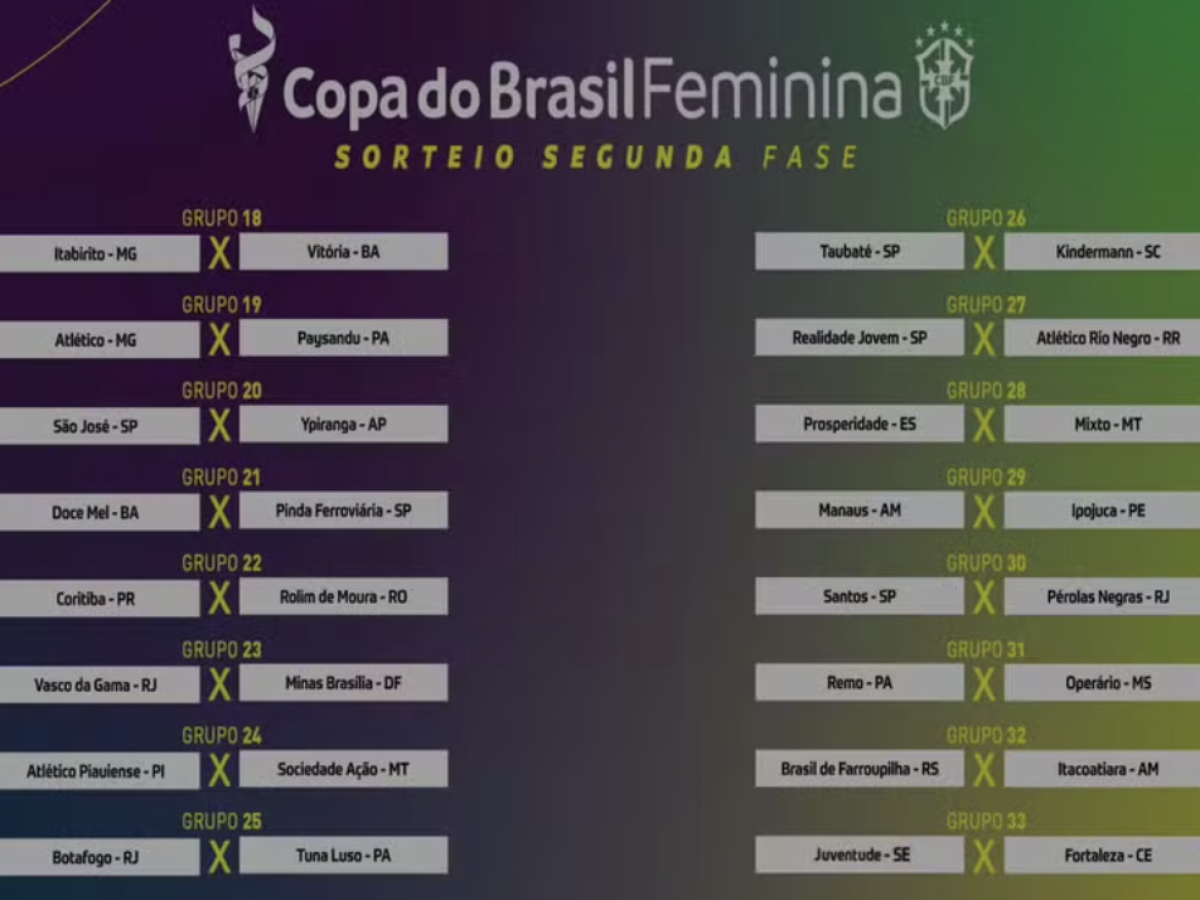Click the X between Itabirito and Vitória

pos(220,253)
